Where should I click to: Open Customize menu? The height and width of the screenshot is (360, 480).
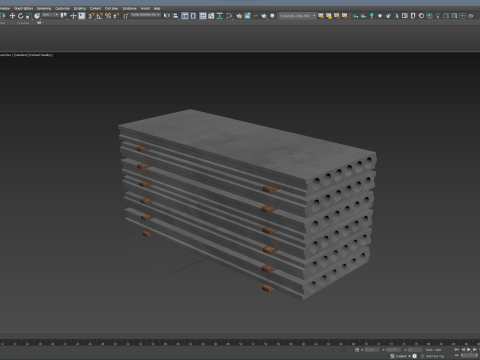62,8
